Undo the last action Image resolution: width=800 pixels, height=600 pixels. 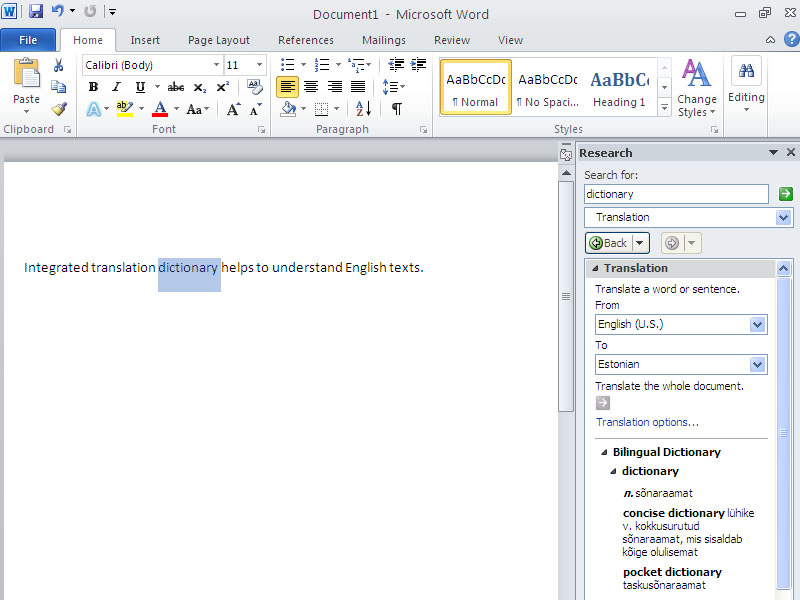tap(58, 11)
